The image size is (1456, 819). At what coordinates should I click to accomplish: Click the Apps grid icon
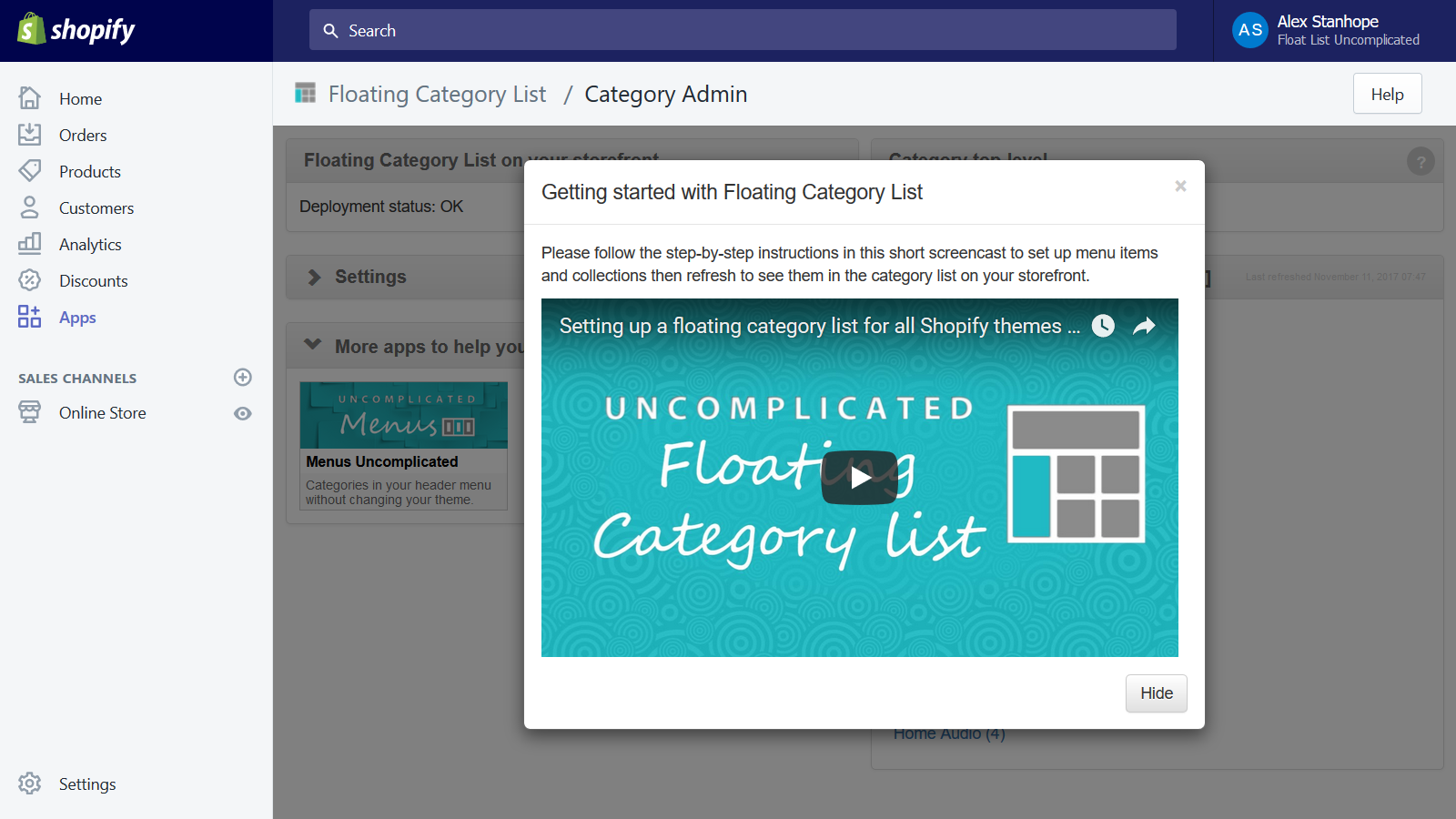coord(29,316)
